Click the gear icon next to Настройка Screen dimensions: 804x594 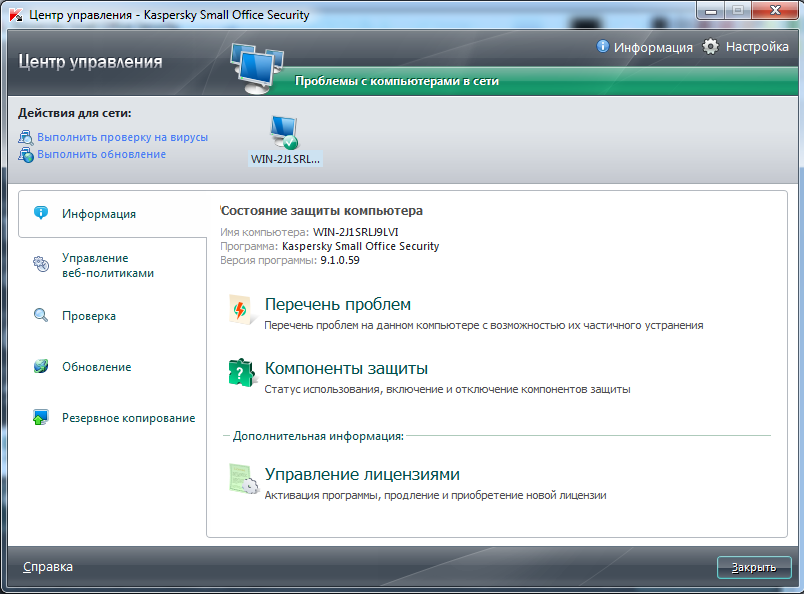[710, 47]
